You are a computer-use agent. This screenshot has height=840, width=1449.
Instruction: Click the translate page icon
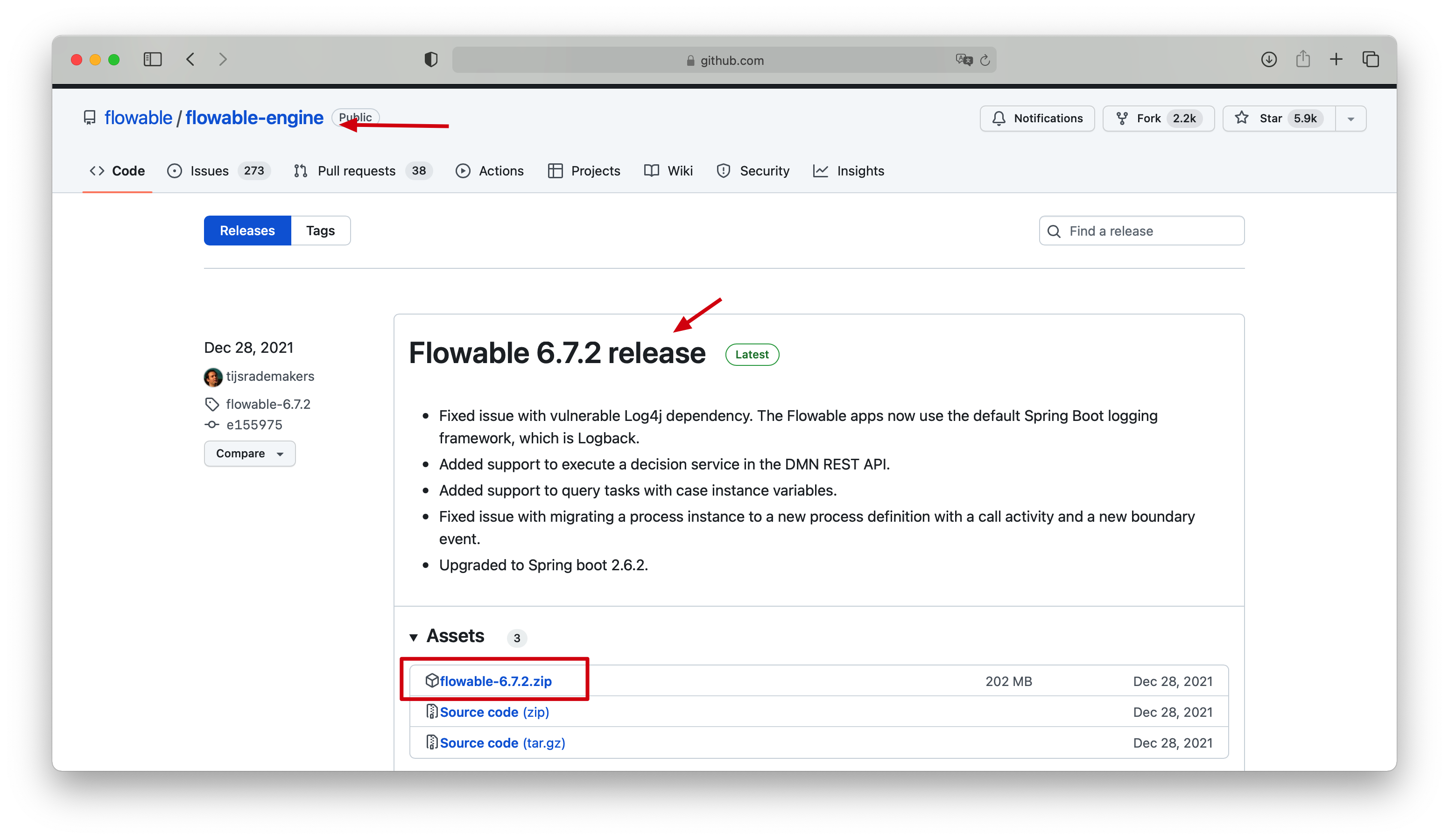coord(964,60)
